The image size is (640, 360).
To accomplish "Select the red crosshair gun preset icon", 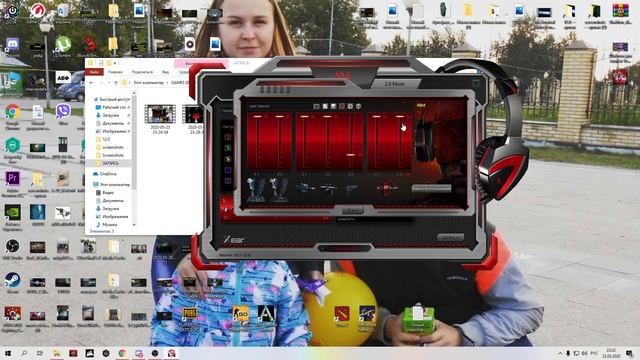I will (x=387, y=188).
